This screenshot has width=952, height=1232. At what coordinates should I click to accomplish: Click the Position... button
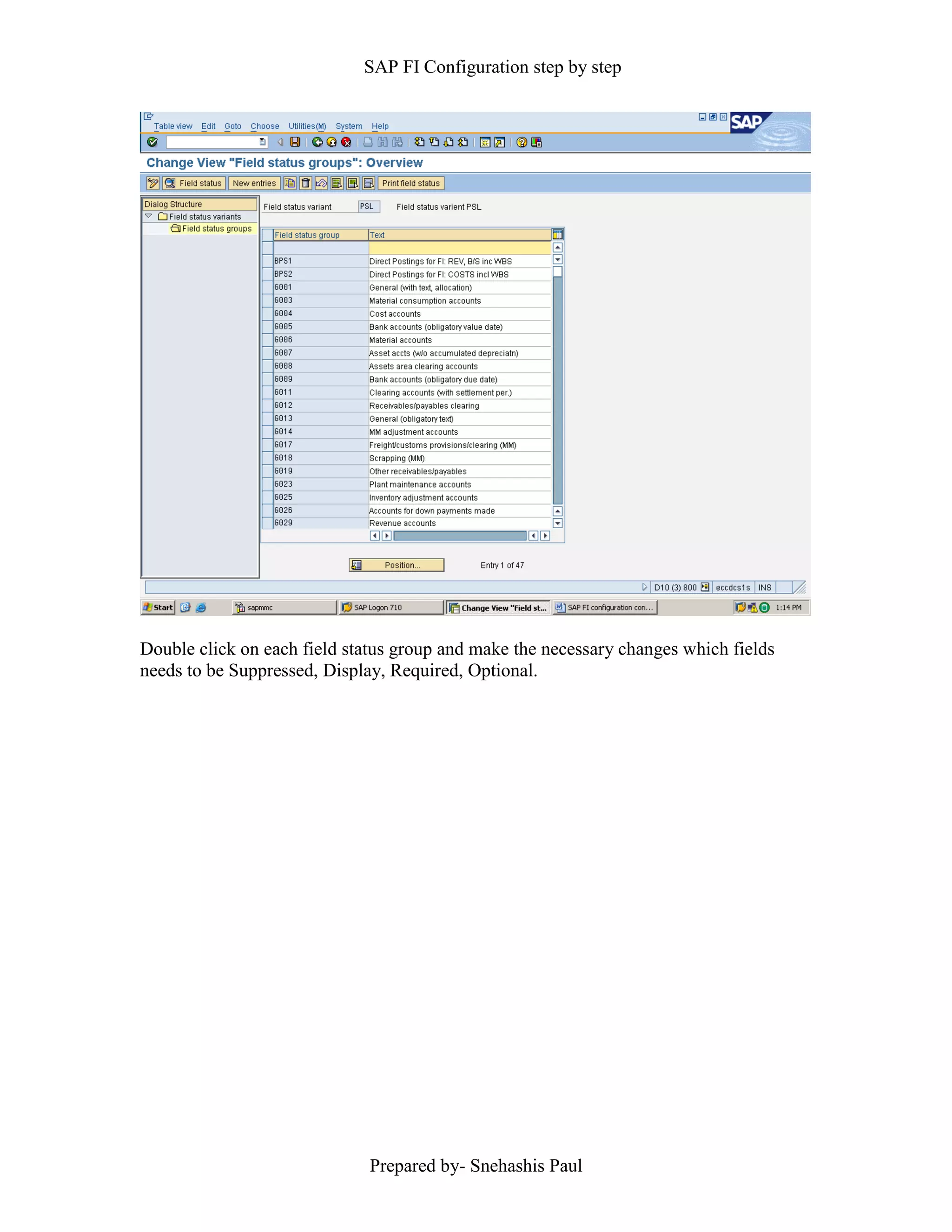pos(397,565)
